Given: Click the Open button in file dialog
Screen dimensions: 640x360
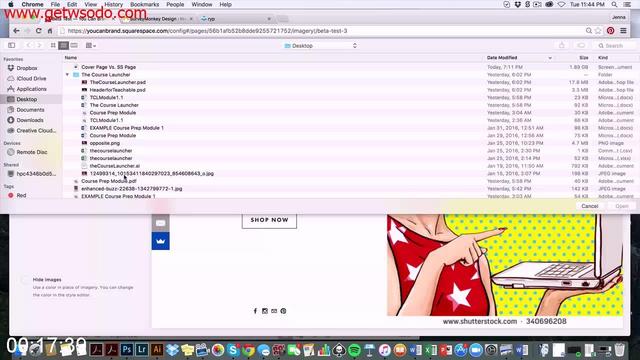Looking at the screenshot, I should pyautogui.click(x=622, y=206).
